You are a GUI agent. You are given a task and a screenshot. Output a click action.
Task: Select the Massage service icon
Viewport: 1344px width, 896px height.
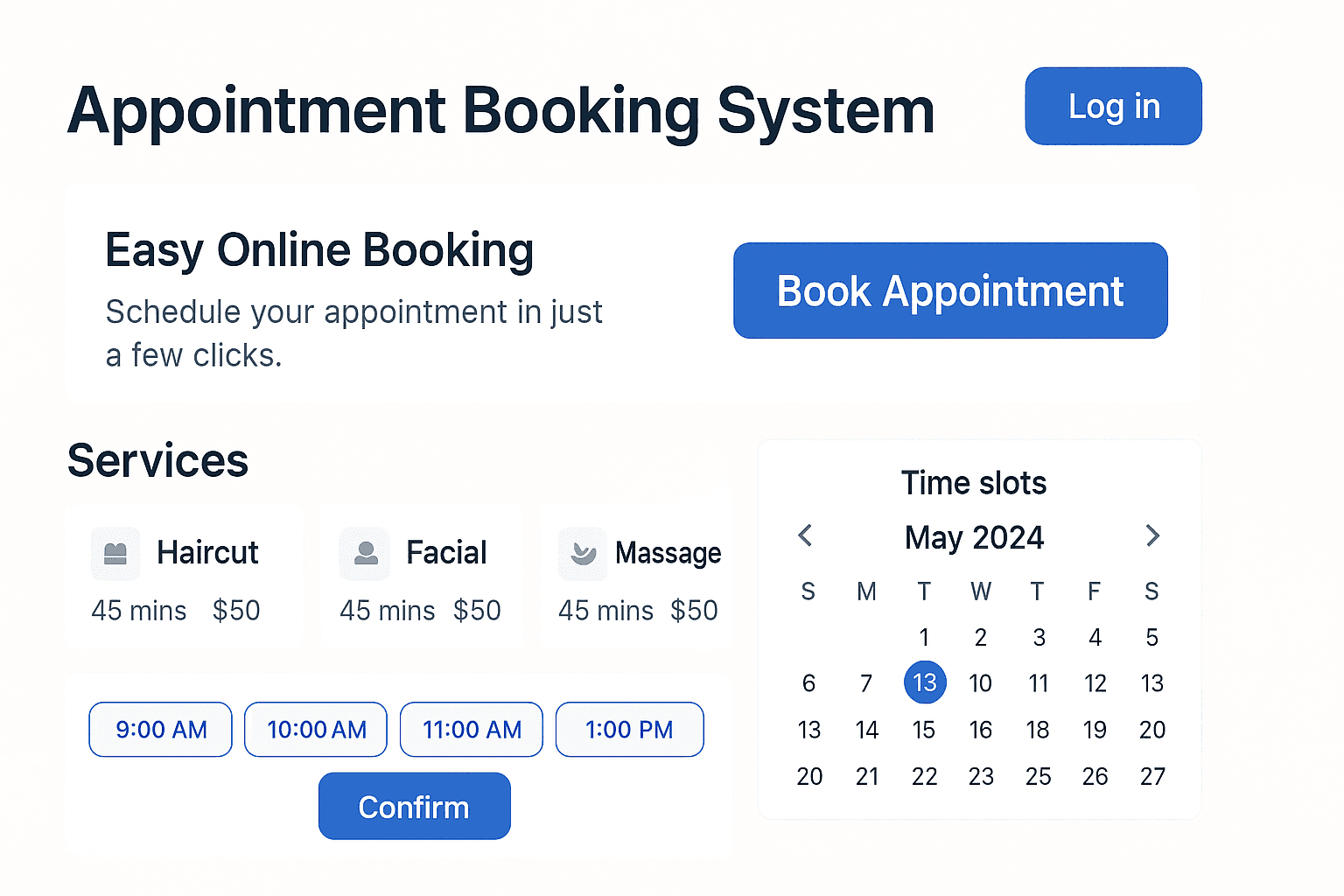pyautogui.click(x=582, y=553)
